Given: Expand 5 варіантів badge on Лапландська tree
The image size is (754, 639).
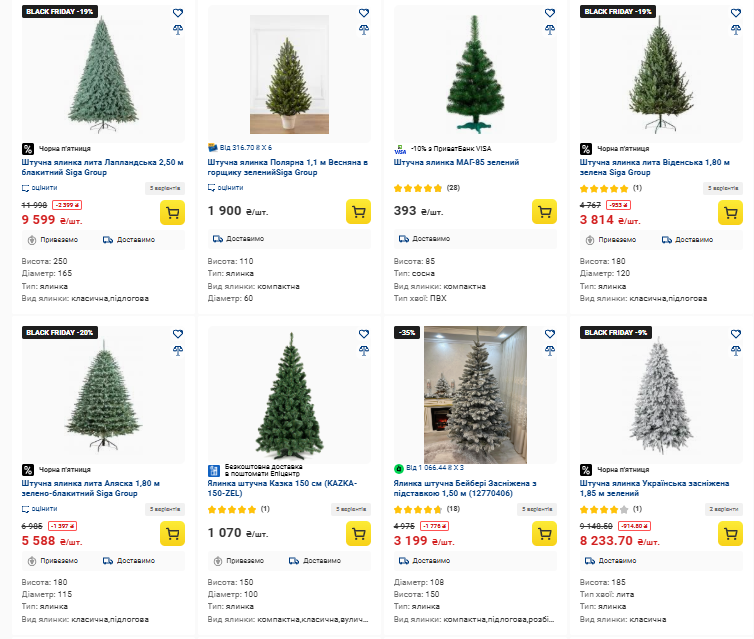Looking at the screenshot, I should (166, 187).
